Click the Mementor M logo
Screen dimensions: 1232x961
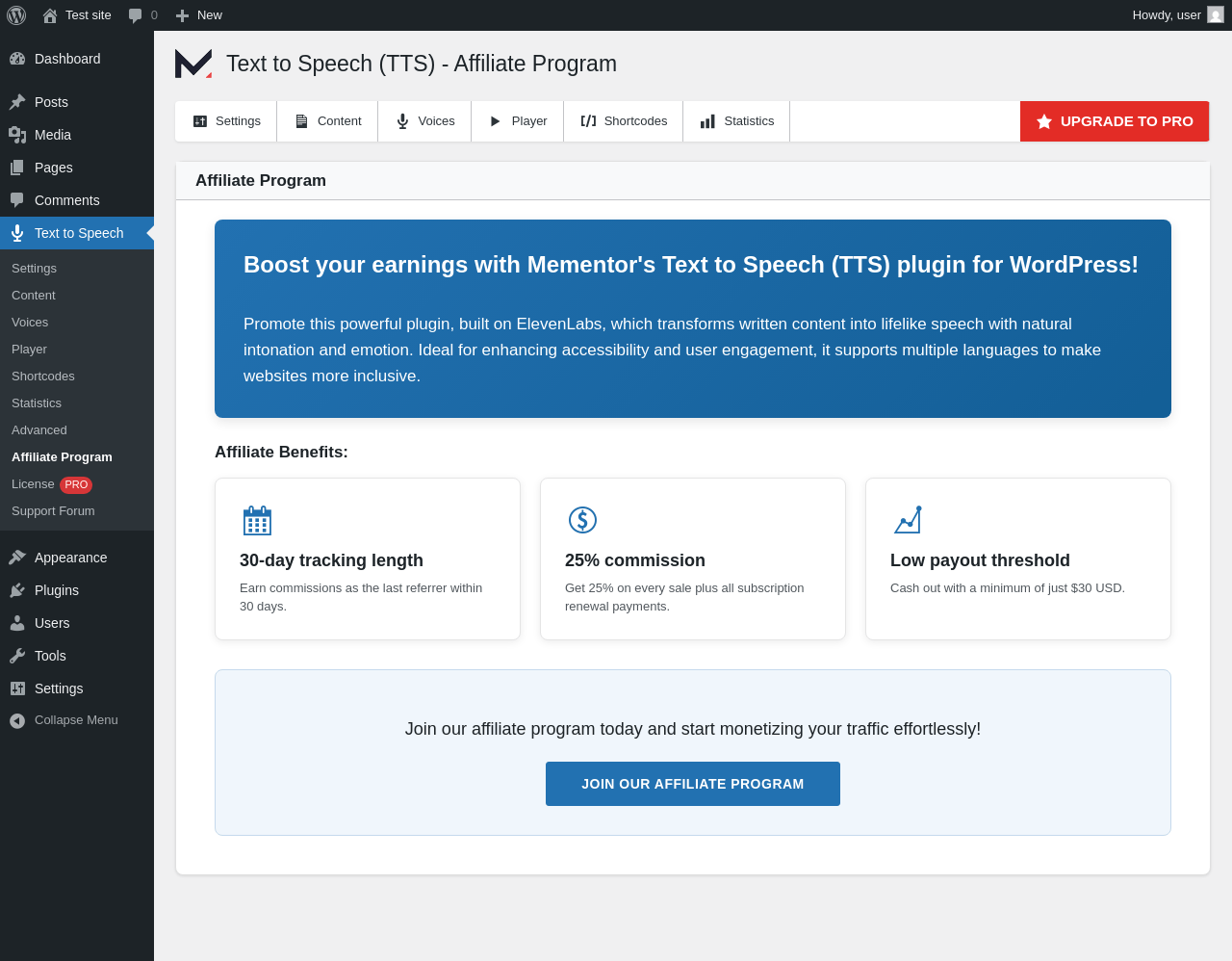[193, 64]
